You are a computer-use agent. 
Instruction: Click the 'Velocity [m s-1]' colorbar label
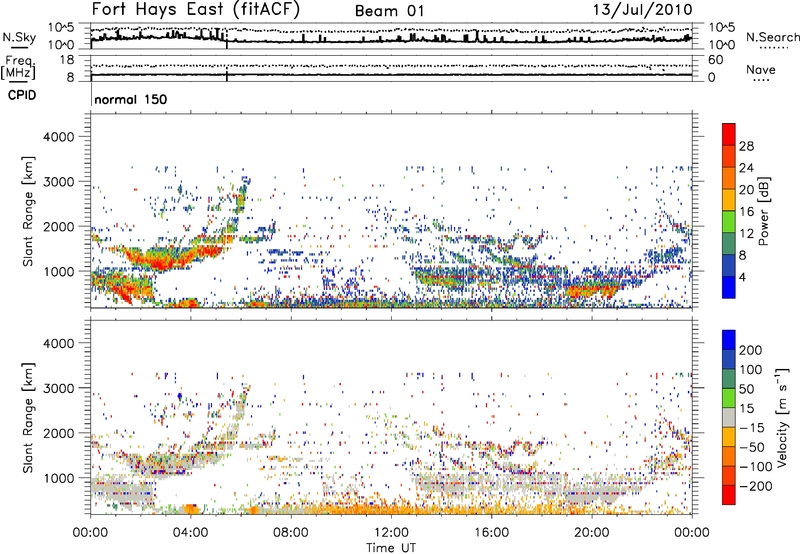coord(782,417)
